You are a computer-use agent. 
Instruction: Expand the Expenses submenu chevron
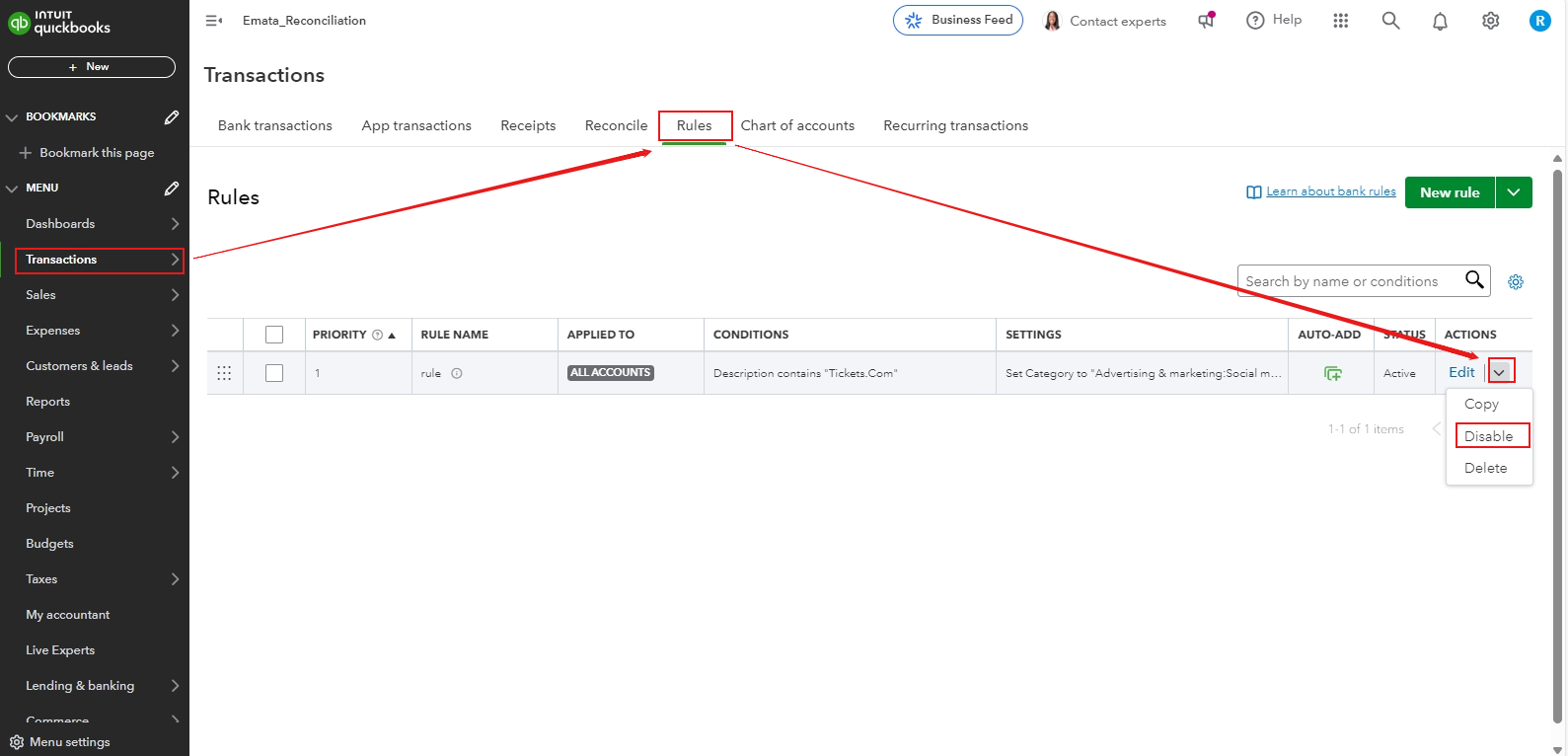coord(175,331)
